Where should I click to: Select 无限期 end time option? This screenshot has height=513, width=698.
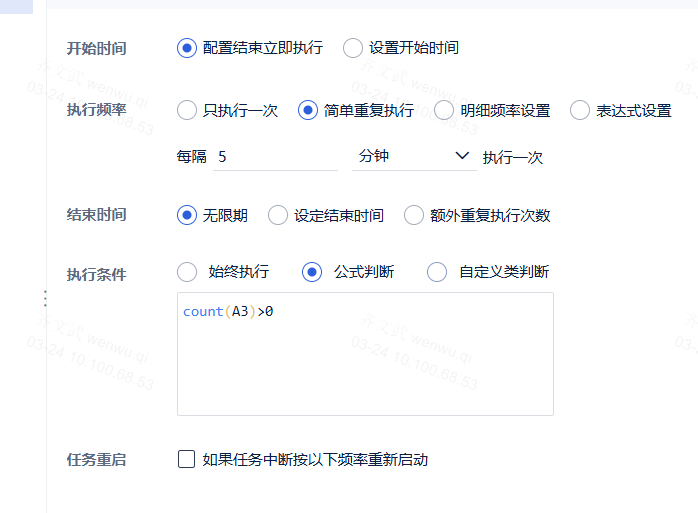coord(187,215)
